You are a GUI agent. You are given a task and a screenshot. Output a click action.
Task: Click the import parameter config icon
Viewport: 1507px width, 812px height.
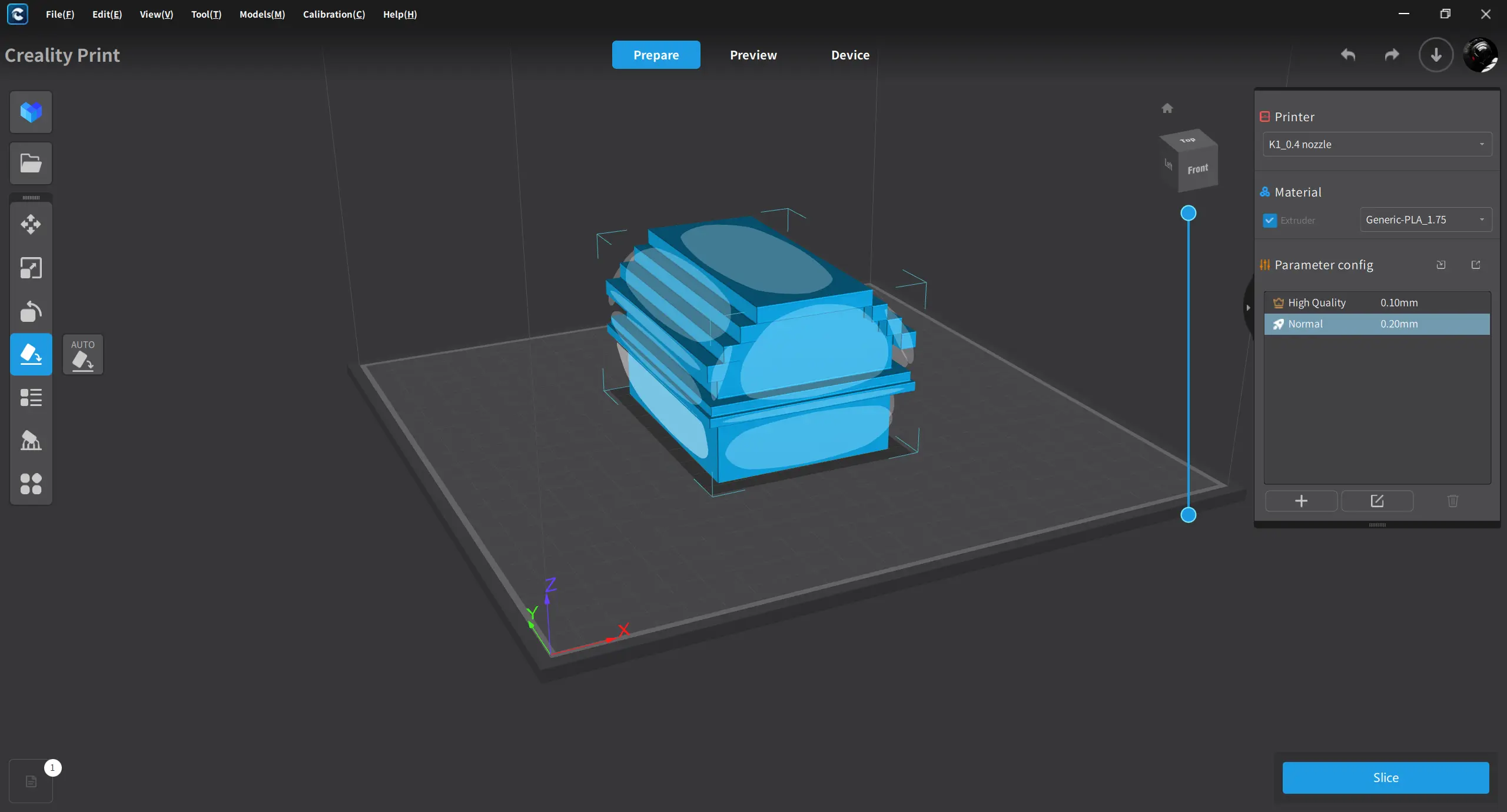pos(1441,265)
